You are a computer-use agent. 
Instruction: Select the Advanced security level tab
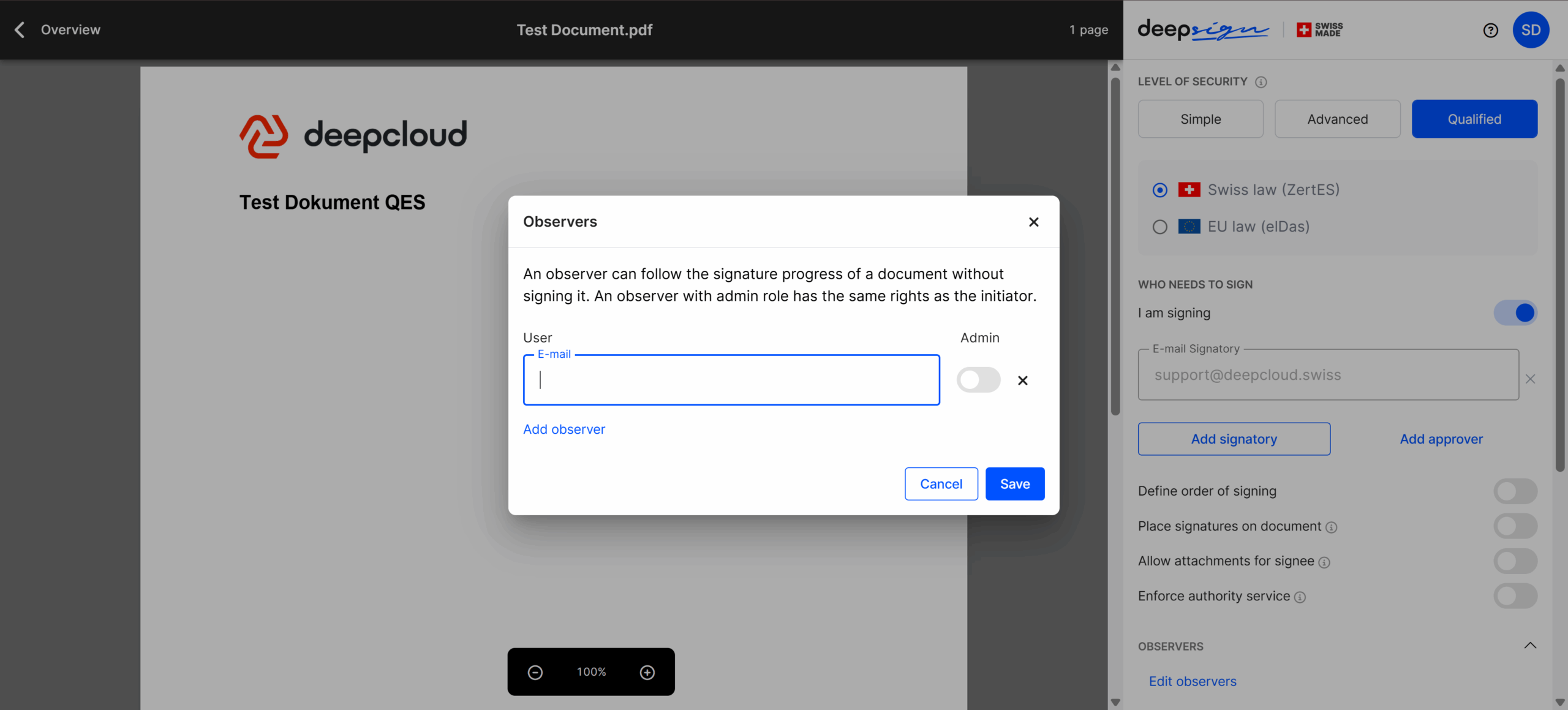tap(1337, 119)
